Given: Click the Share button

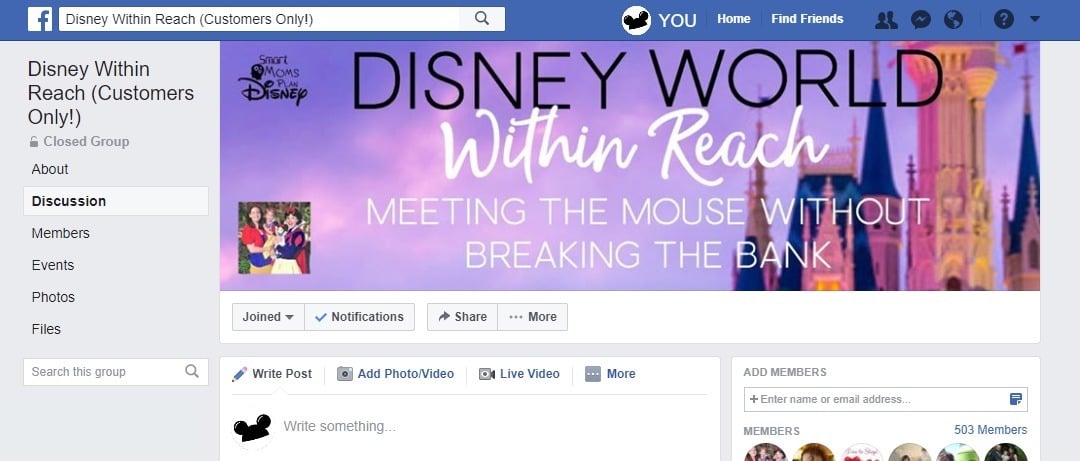Looking at the screenshot, I should pyautogui.click(x=462, y=317).
